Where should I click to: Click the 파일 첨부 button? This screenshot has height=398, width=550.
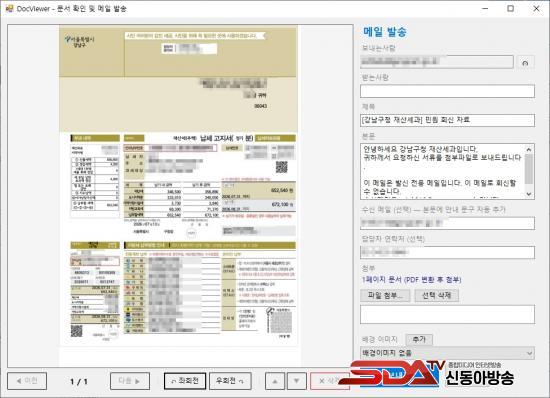pos(385,296)
